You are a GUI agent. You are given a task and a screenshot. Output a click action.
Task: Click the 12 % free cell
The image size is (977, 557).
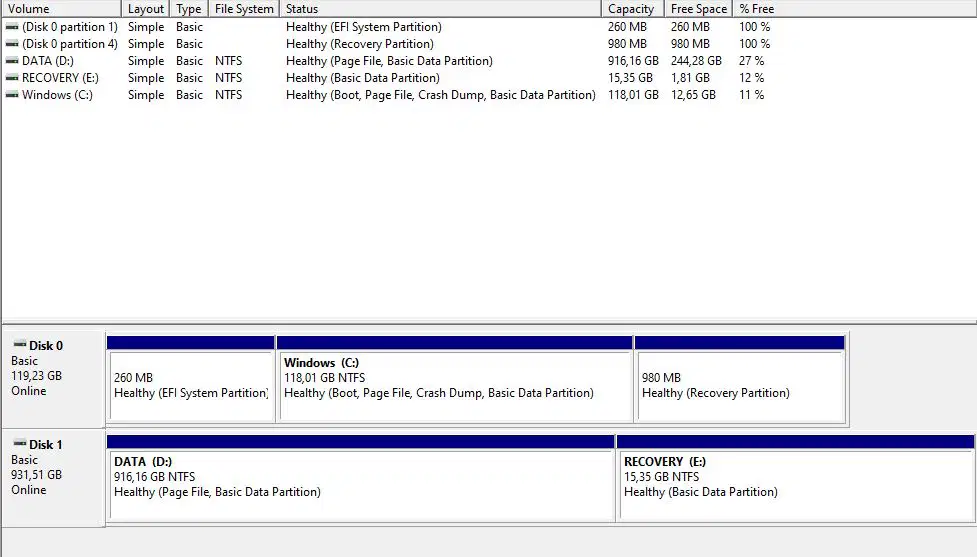tap(751, 78)
